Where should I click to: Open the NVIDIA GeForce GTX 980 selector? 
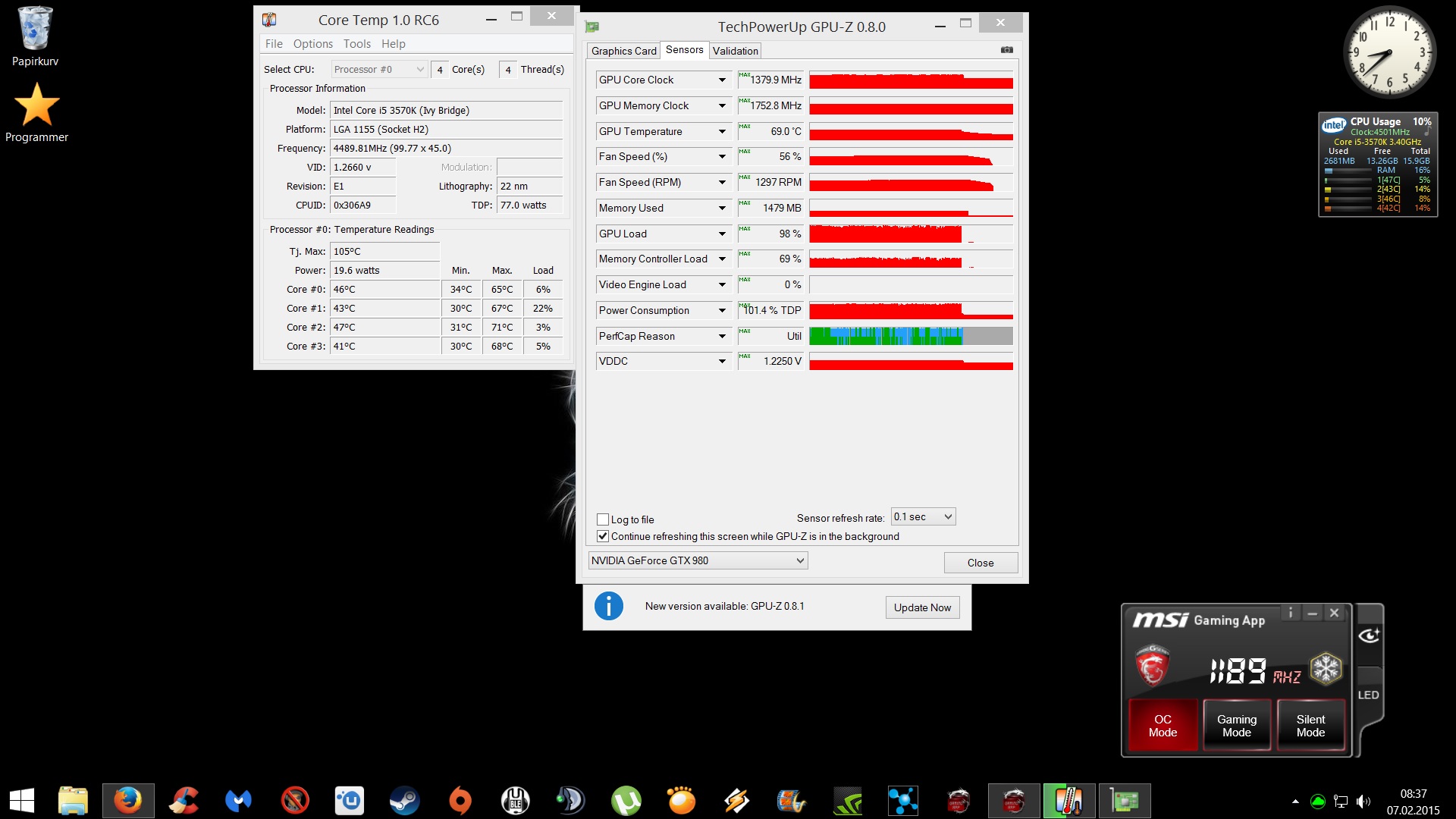(x=698, y=560)
